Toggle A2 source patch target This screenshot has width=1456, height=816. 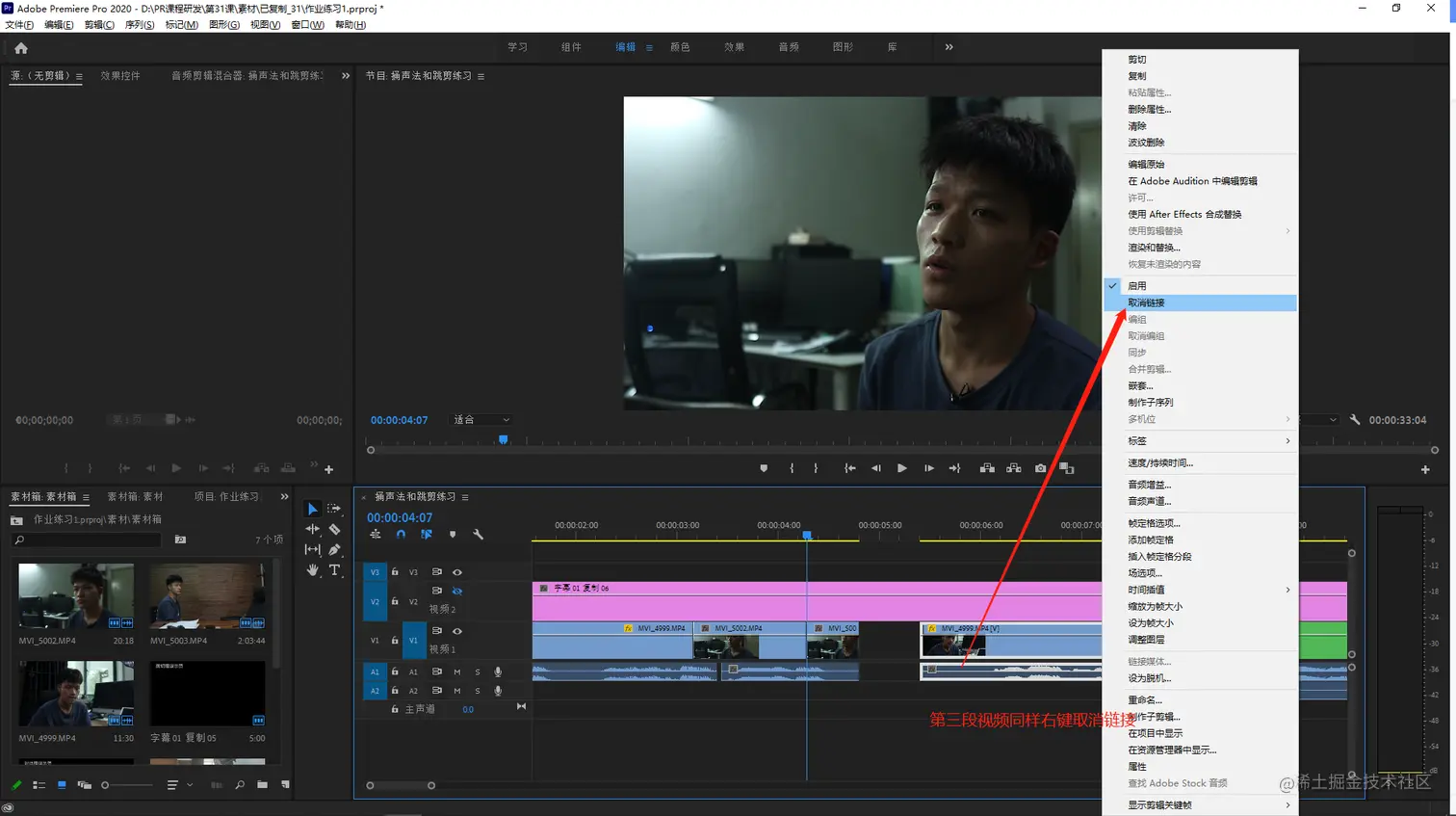(x=375, y=691)
